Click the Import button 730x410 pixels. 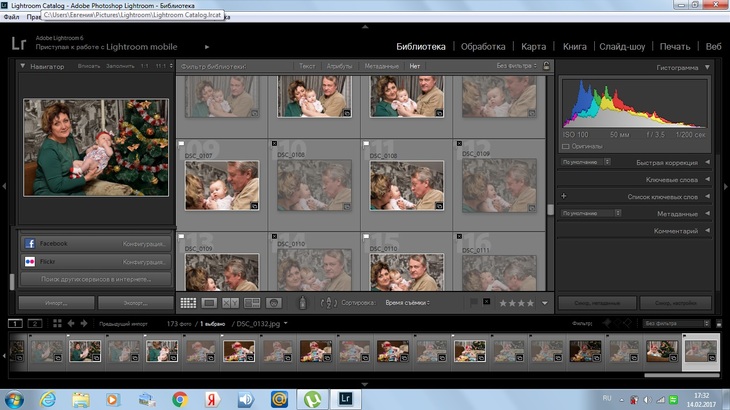pyautogui.click(x=56, y=303)
